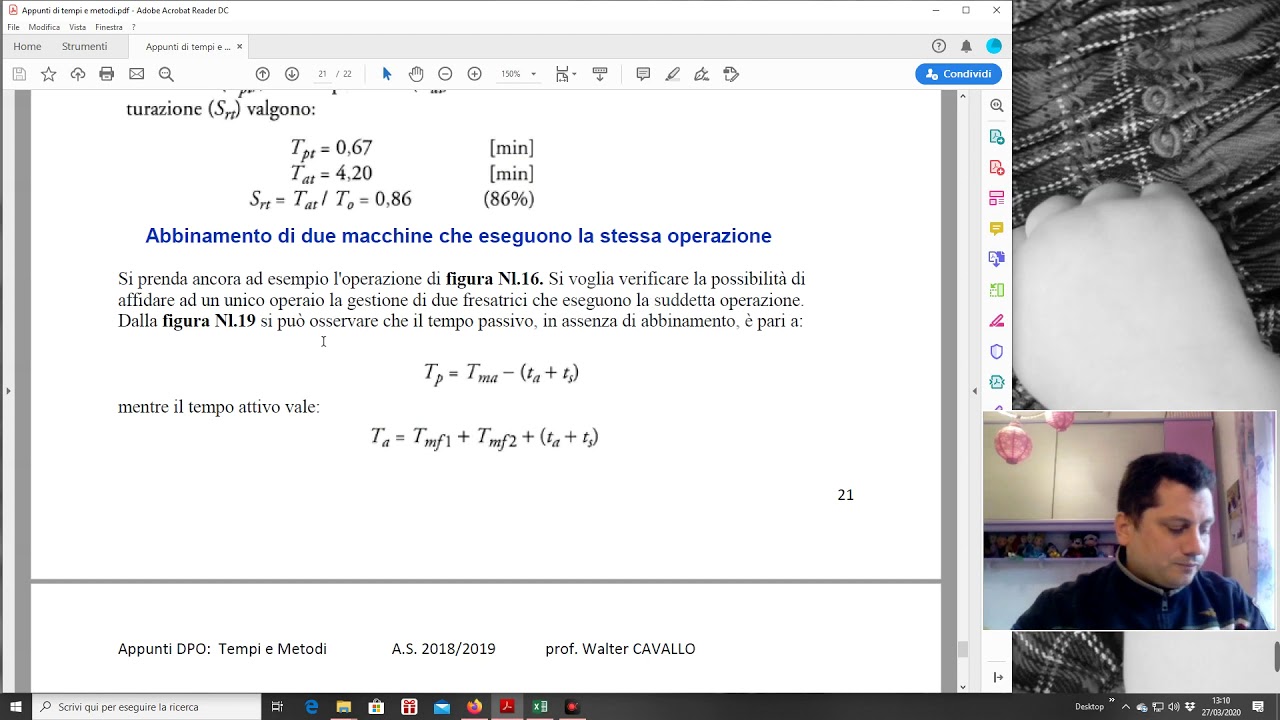This screenshot has height=720, width=1280.
Task: Choose the selection arrow tool
Action: pos(387,74)
